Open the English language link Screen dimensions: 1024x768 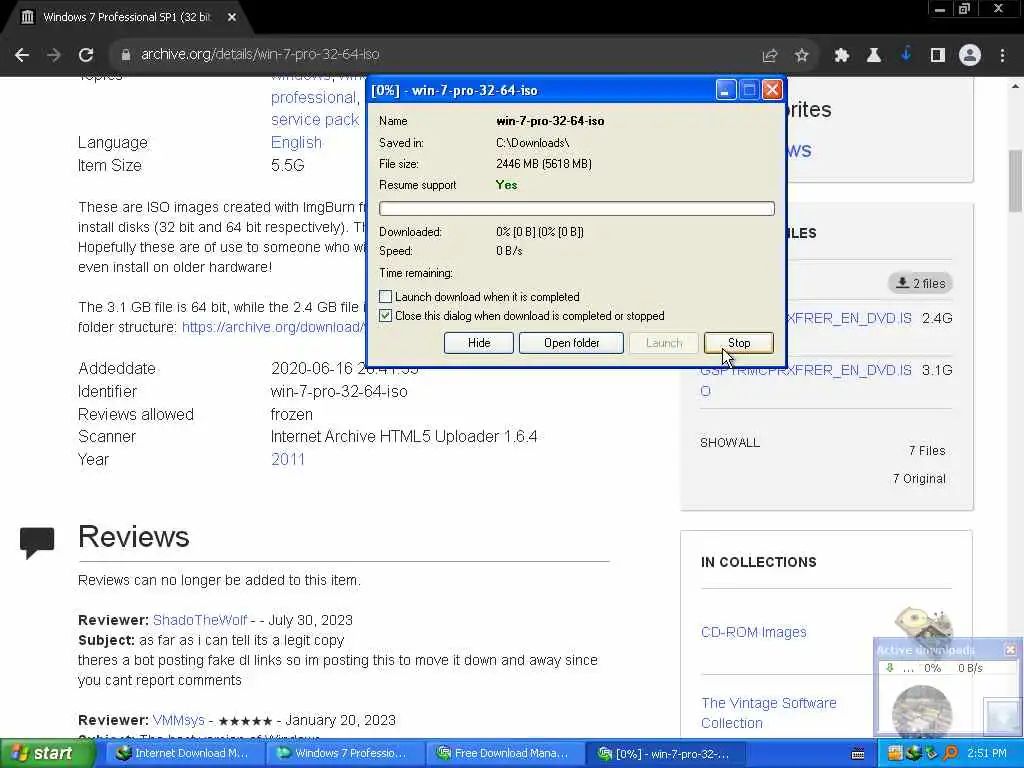pos(296,142)
